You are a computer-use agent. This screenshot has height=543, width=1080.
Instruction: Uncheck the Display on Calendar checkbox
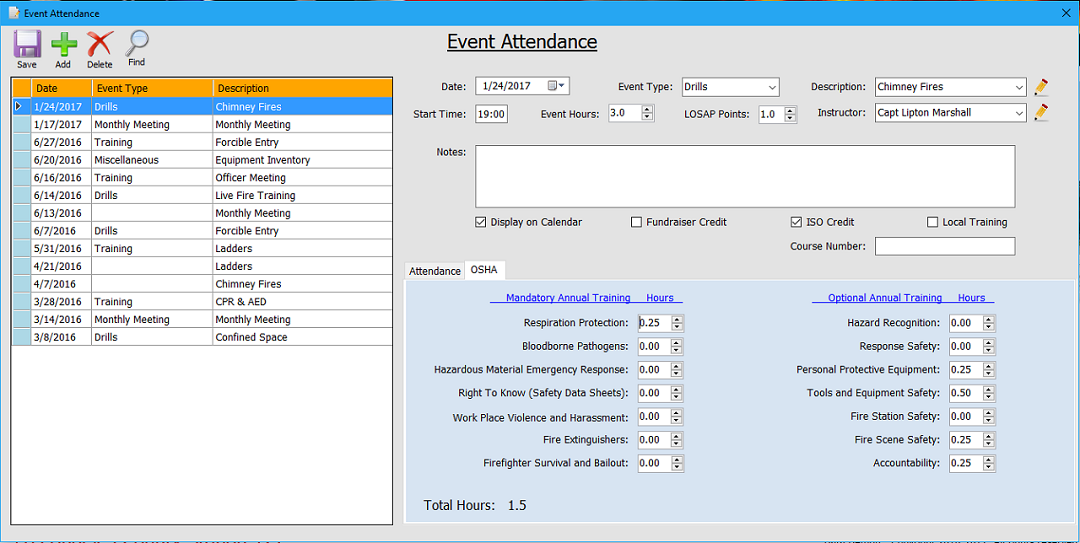point(481,222)
